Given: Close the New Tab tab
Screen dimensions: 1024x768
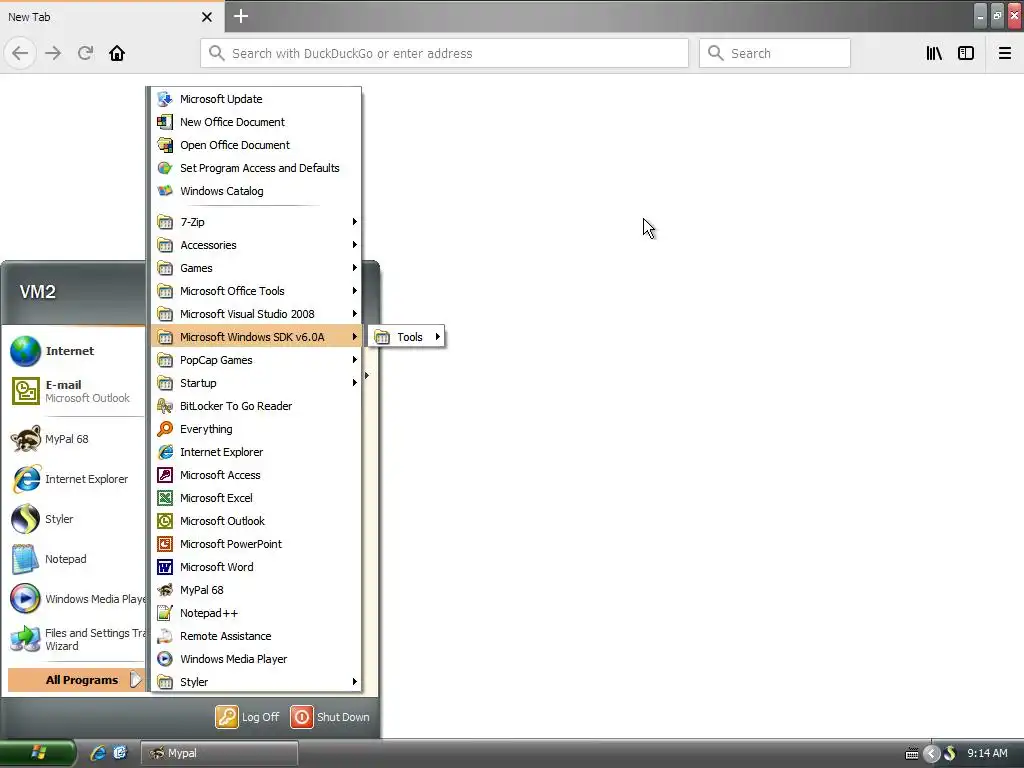Looking at the screenshot, I should tap(207, 17).
